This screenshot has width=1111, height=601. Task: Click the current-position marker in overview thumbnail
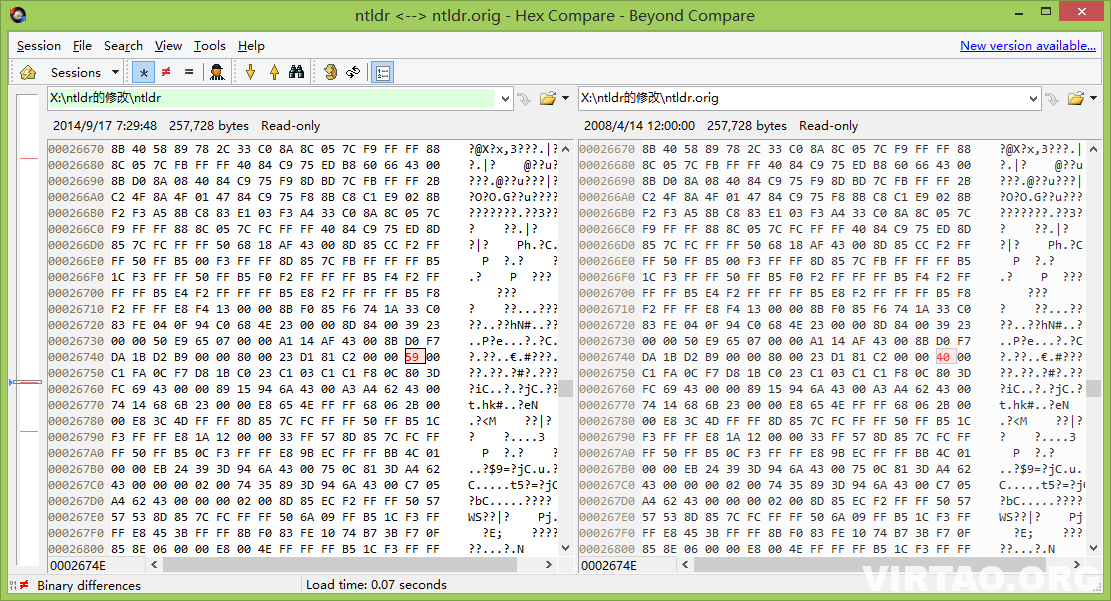coord(26,382)
